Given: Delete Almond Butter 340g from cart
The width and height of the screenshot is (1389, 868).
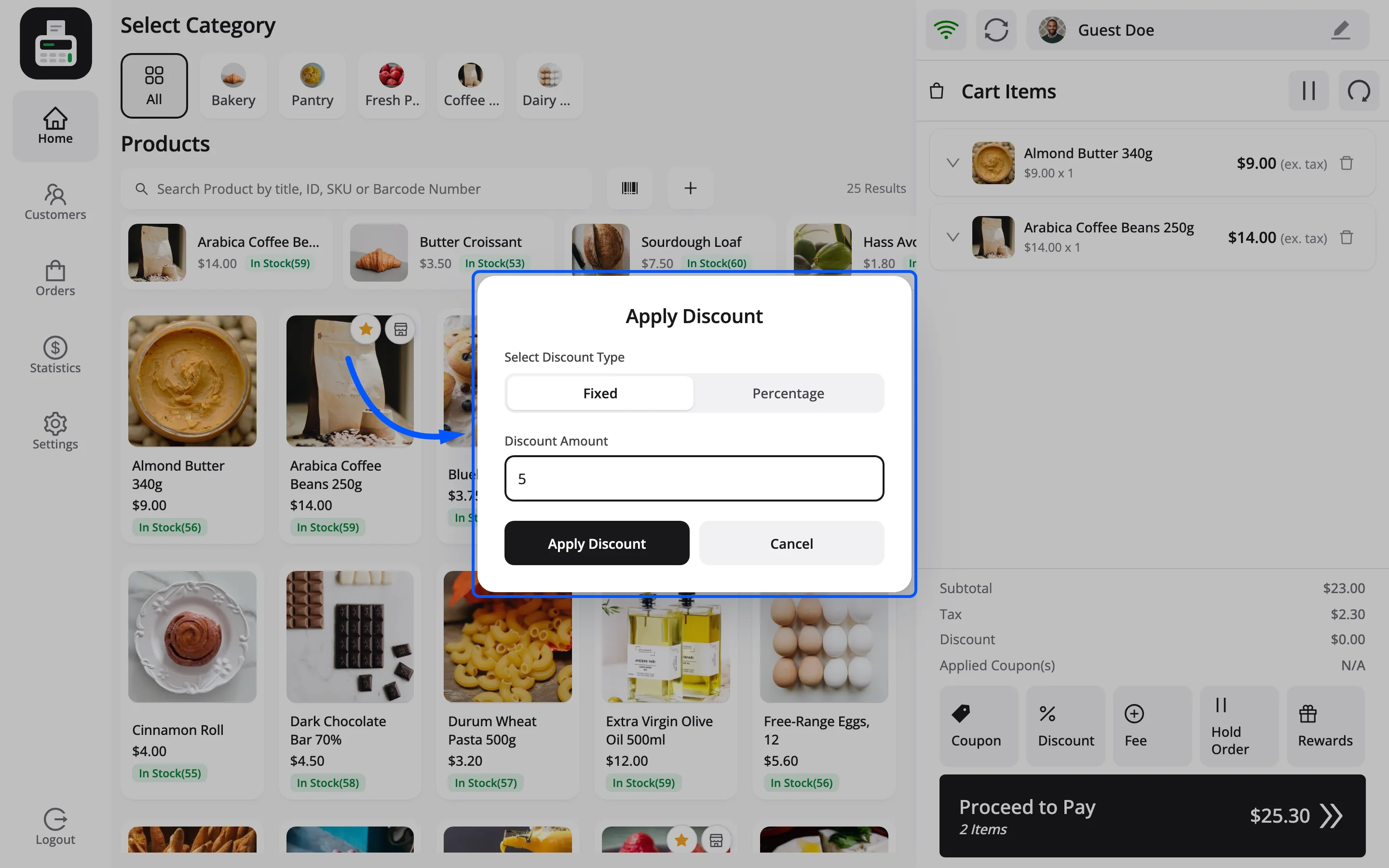Looking at the screenshot, I should [x=1347, y=163].
